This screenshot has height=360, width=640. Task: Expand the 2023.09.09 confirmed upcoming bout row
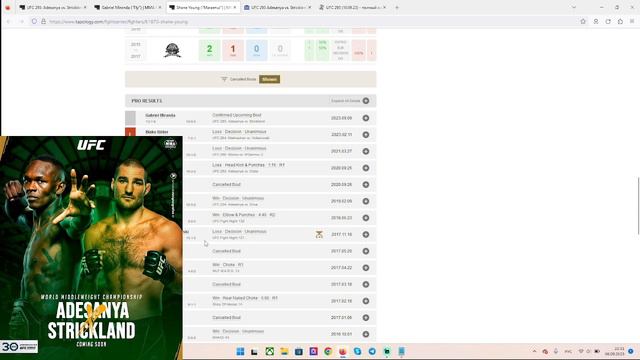pos(366,118)
